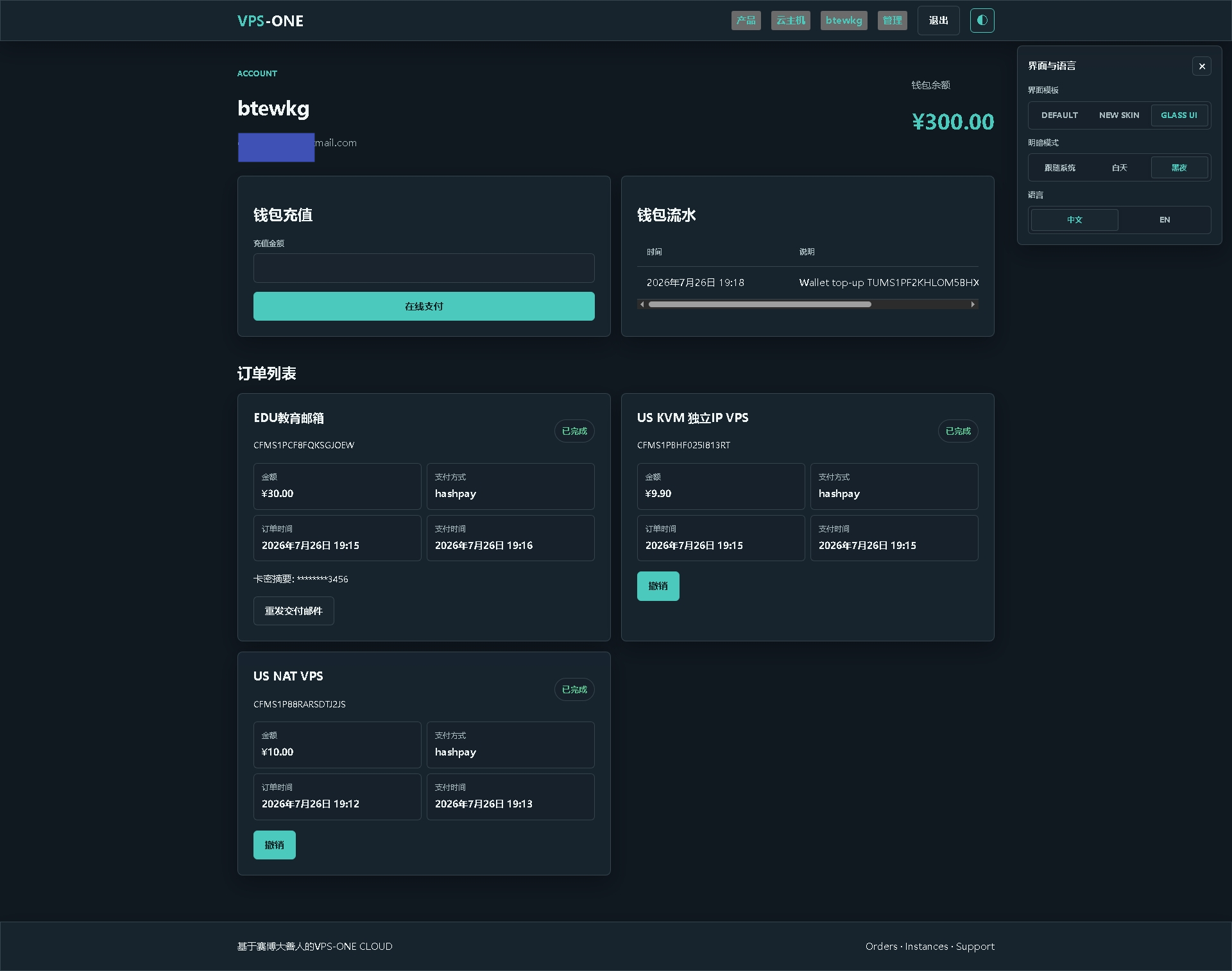Screen dimensions: 1232x971
Task: Click the wallet flow horizontal scrollbar thumb
Action: (x=760, y=305)
